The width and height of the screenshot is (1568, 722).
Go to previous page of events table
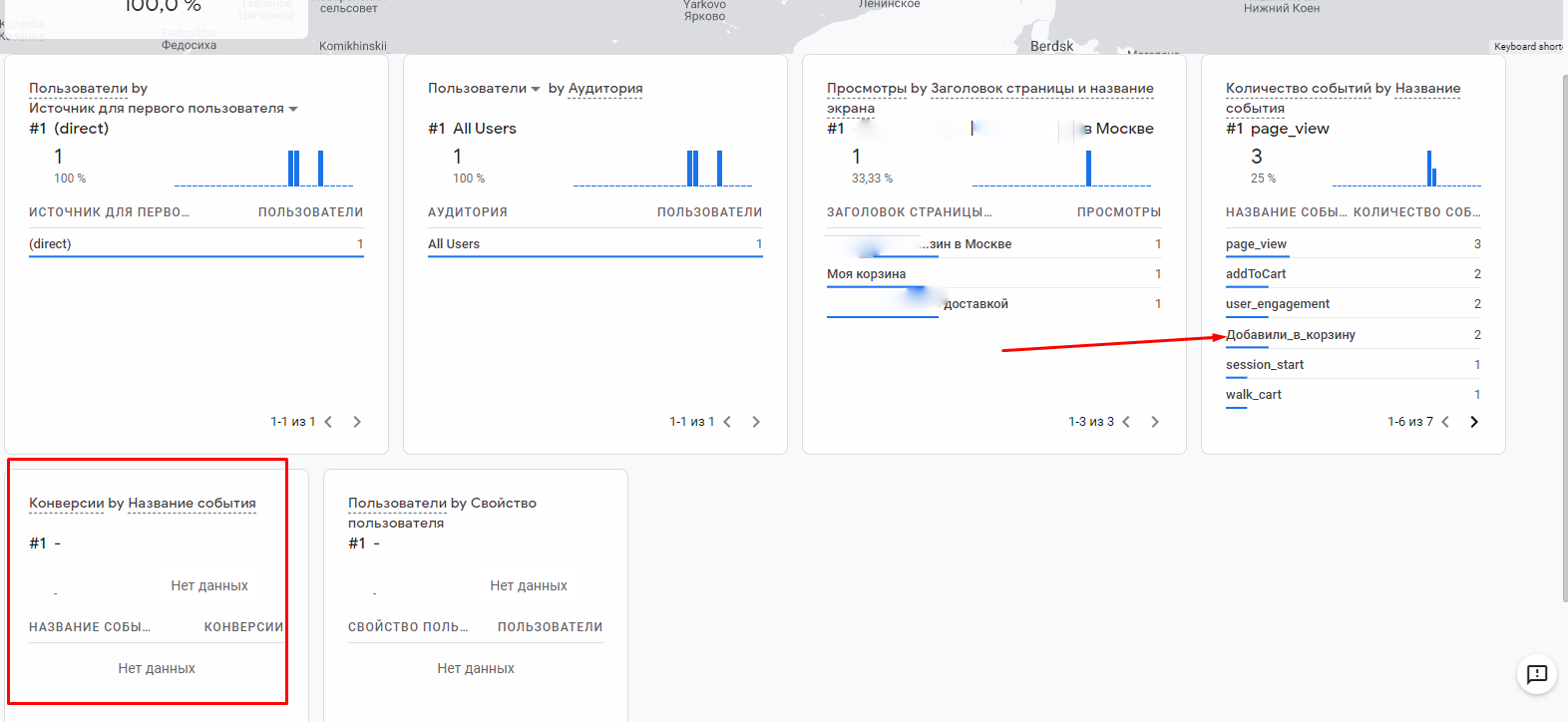1445,422
